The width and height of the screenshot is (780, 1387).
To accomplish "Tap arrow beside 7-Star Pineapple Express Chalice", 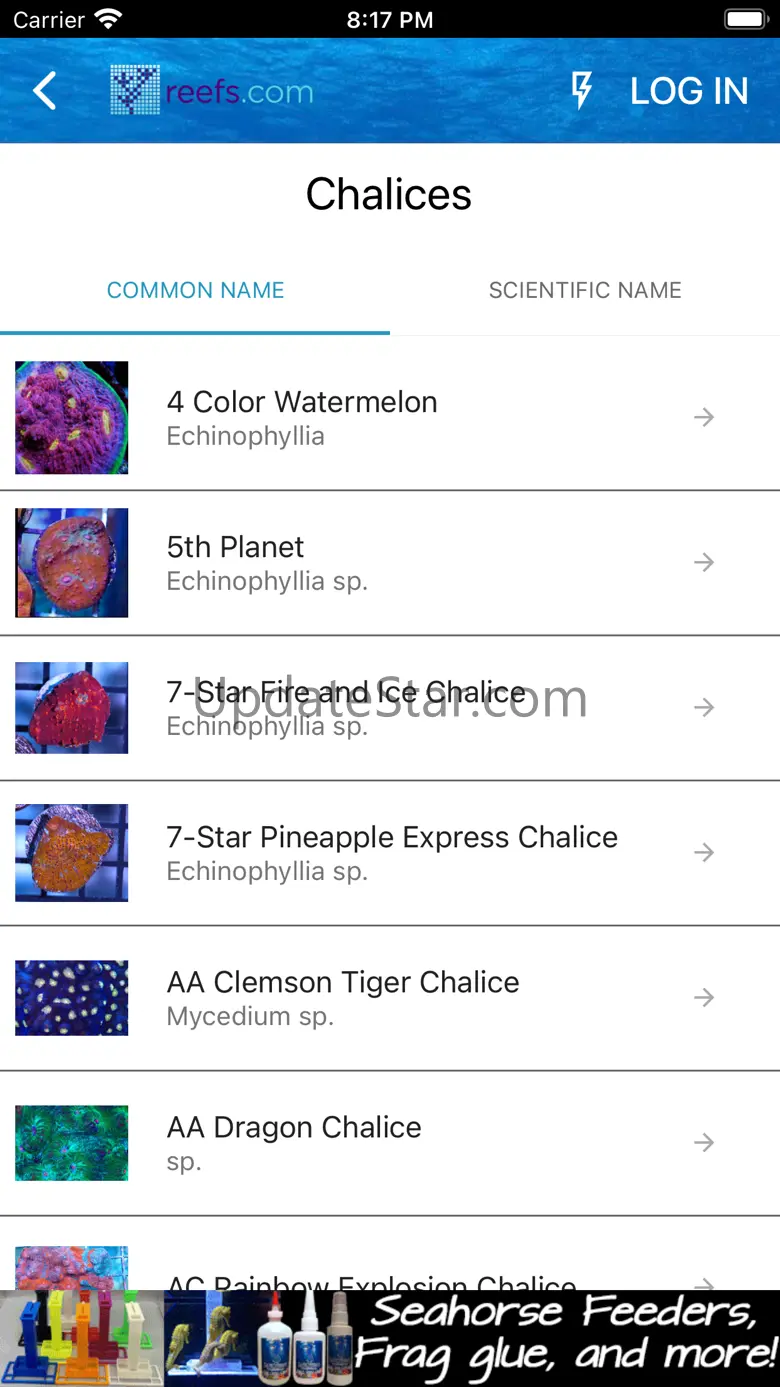I will pyautogui.click(x=704, y=852).
